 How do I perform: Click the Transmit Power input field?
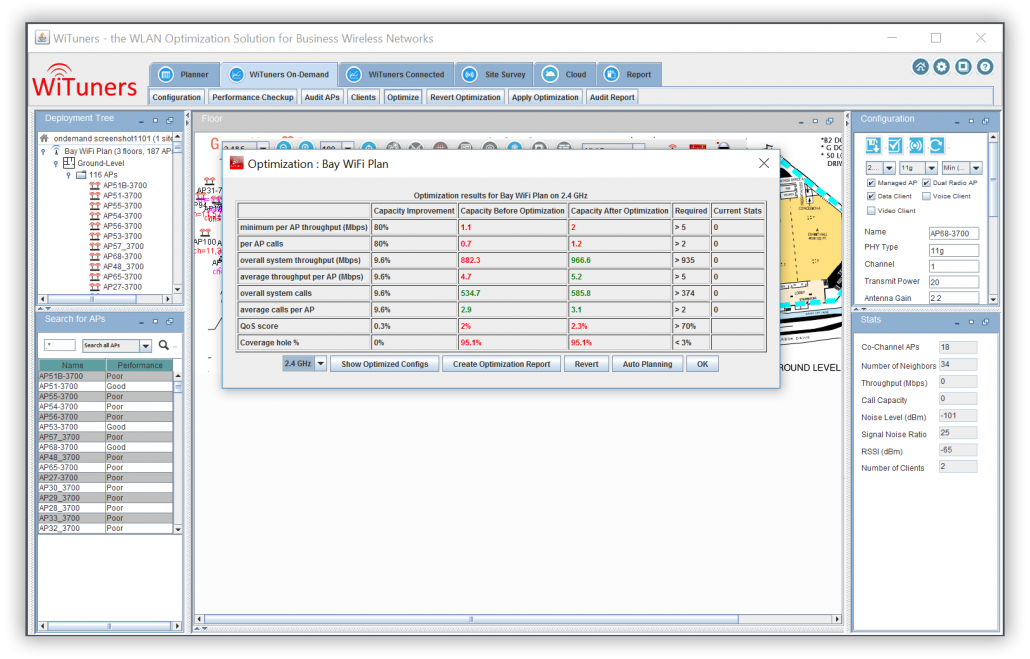953,282
